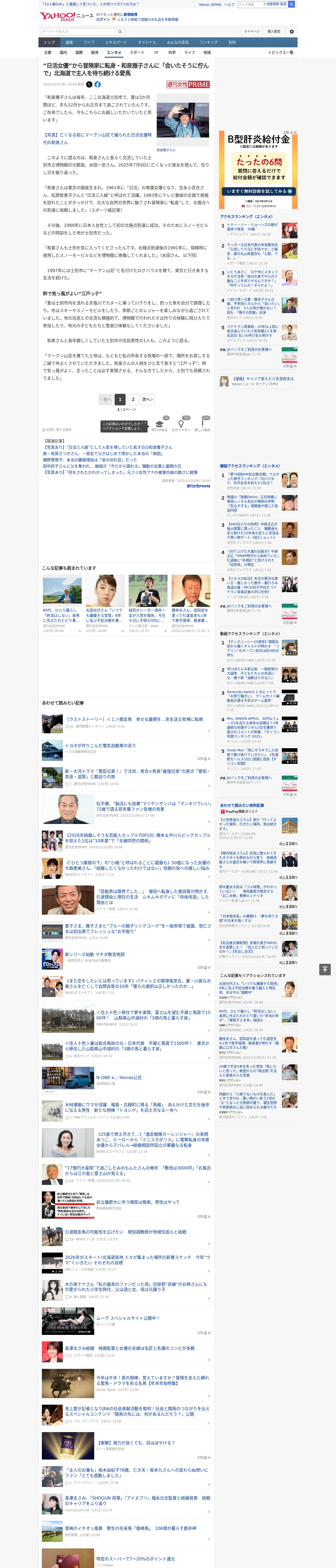Select the スポーツ category
The height and width of the screenshot is (1568, 336).
[x=137, y=52]
